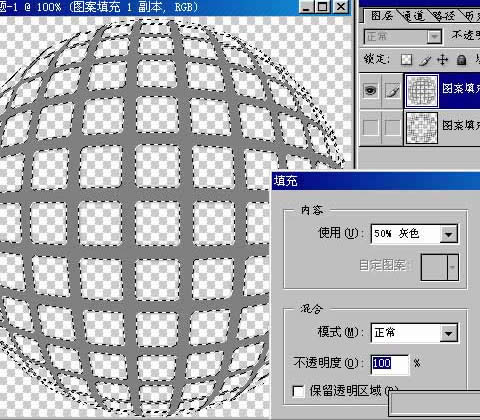
Task: Click brush indicator of top layer
Action: [x=392, y=90]
